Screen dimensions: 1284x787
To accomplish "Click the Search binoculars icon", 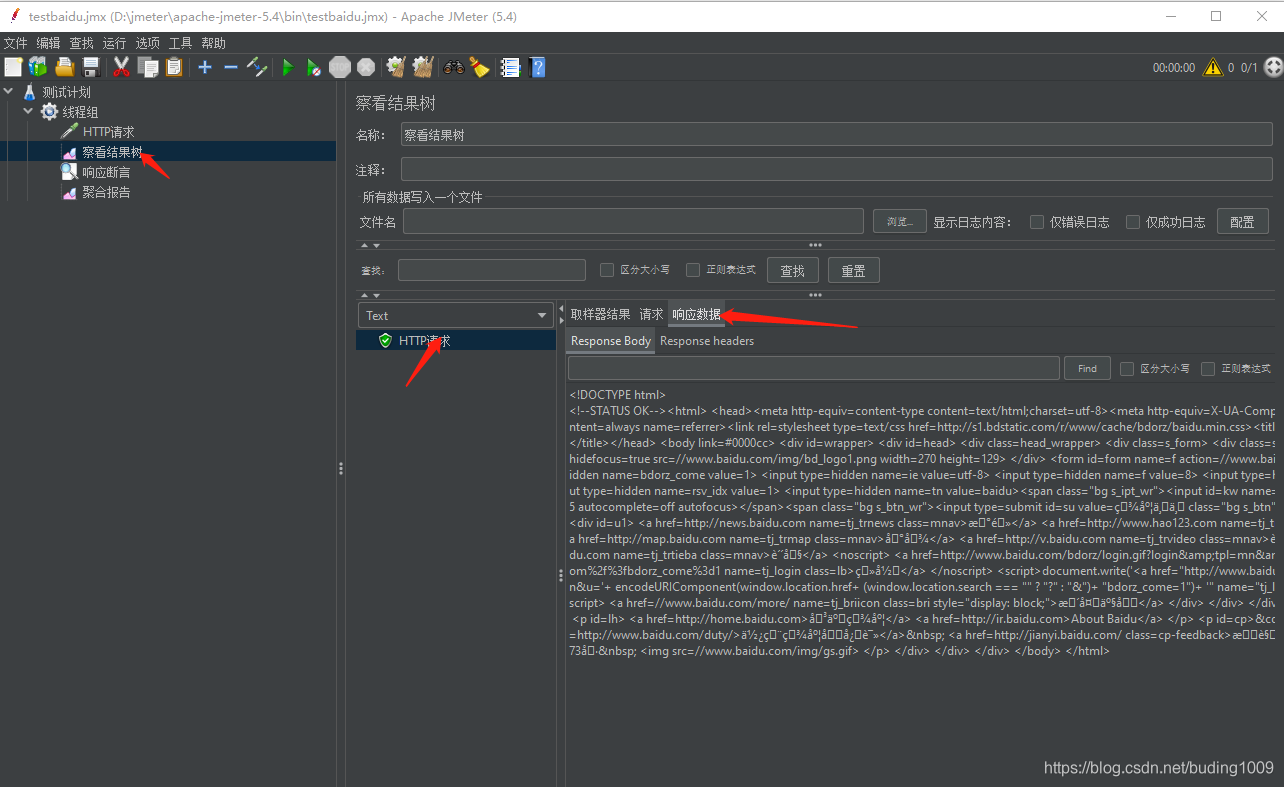I will pos(454,67).
